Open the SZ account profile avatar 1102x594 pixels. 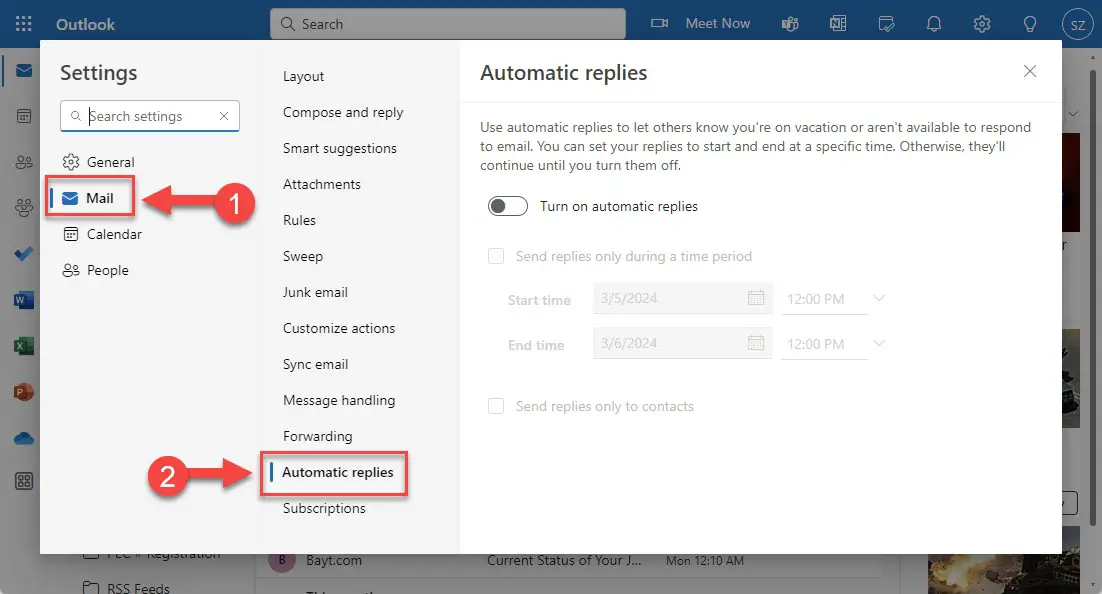1077,25
